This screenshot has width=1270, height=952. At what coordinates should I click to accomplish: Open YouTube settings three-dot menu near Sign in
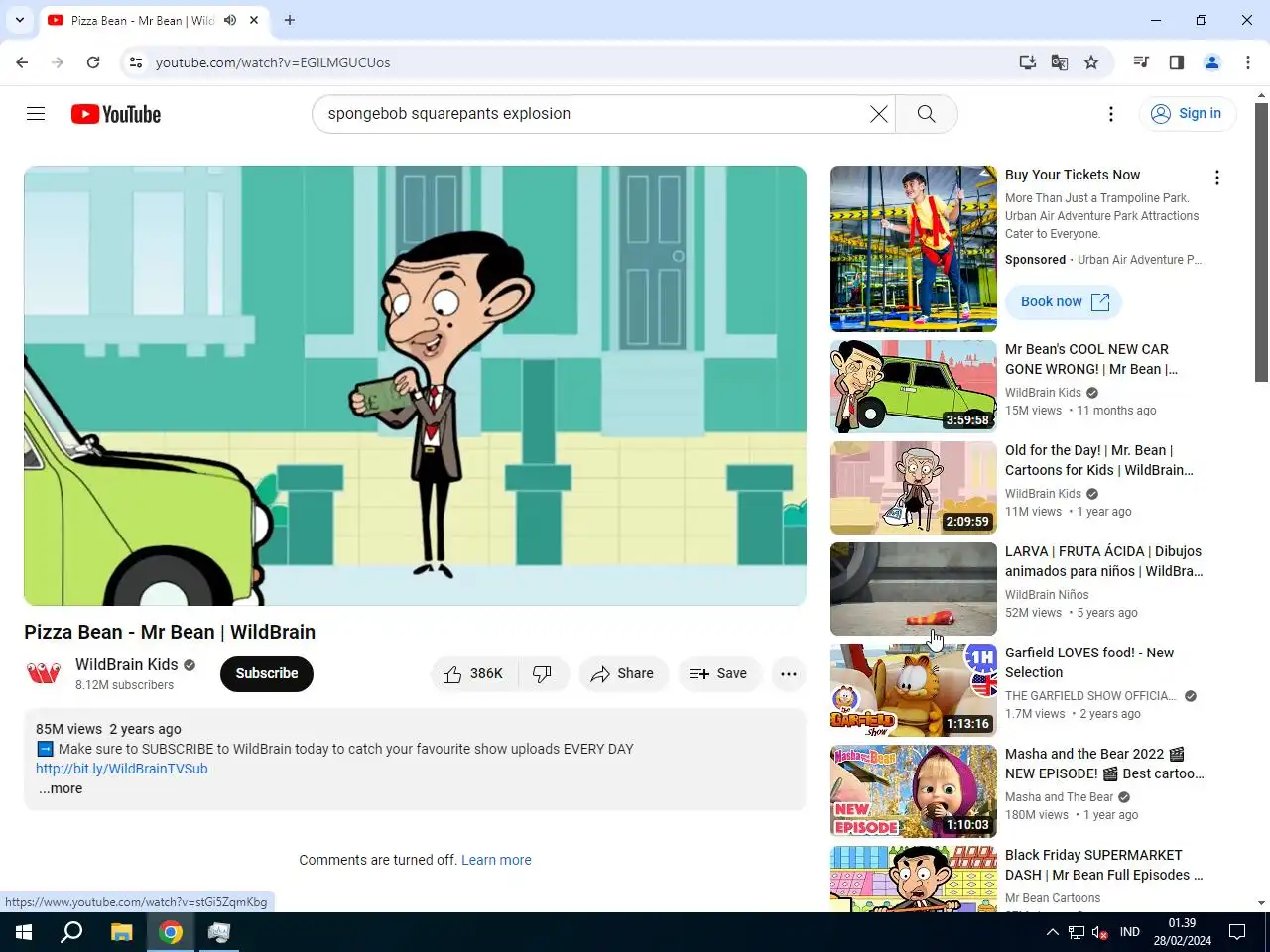pyautogui.click(x=1111, y=114)
